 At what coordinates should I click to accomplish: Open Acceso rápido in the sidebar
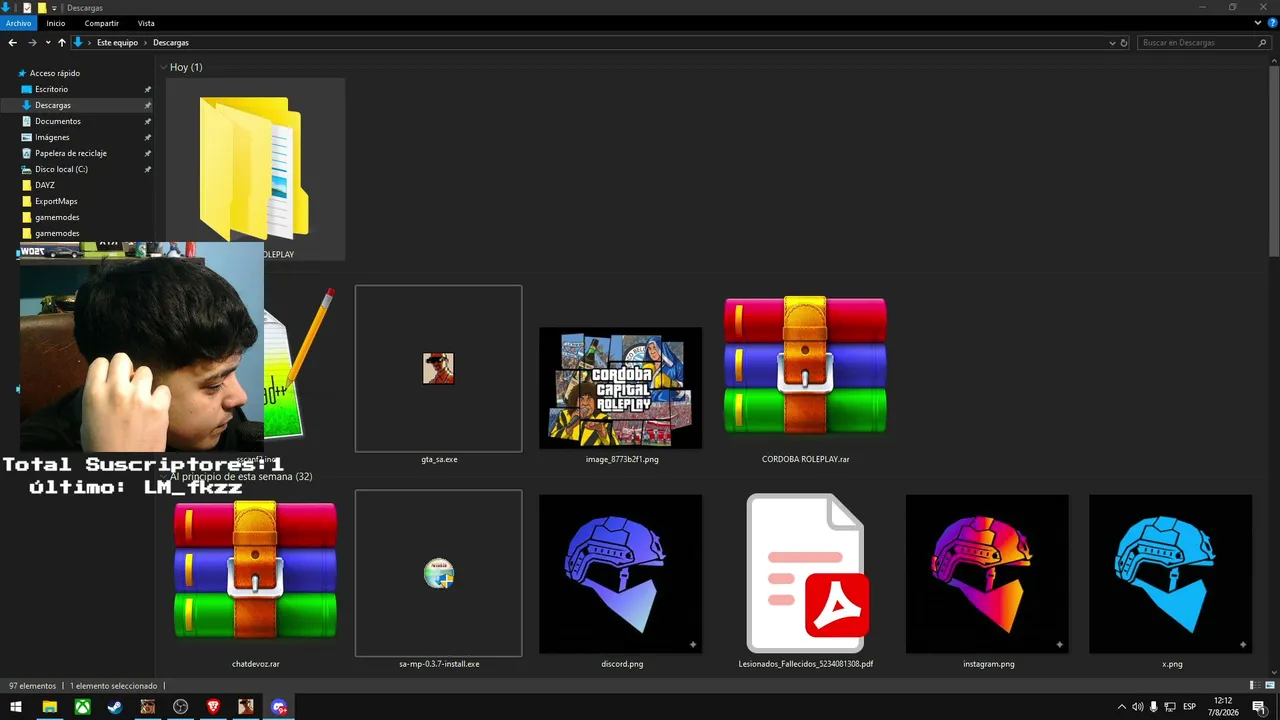(55, 73)
